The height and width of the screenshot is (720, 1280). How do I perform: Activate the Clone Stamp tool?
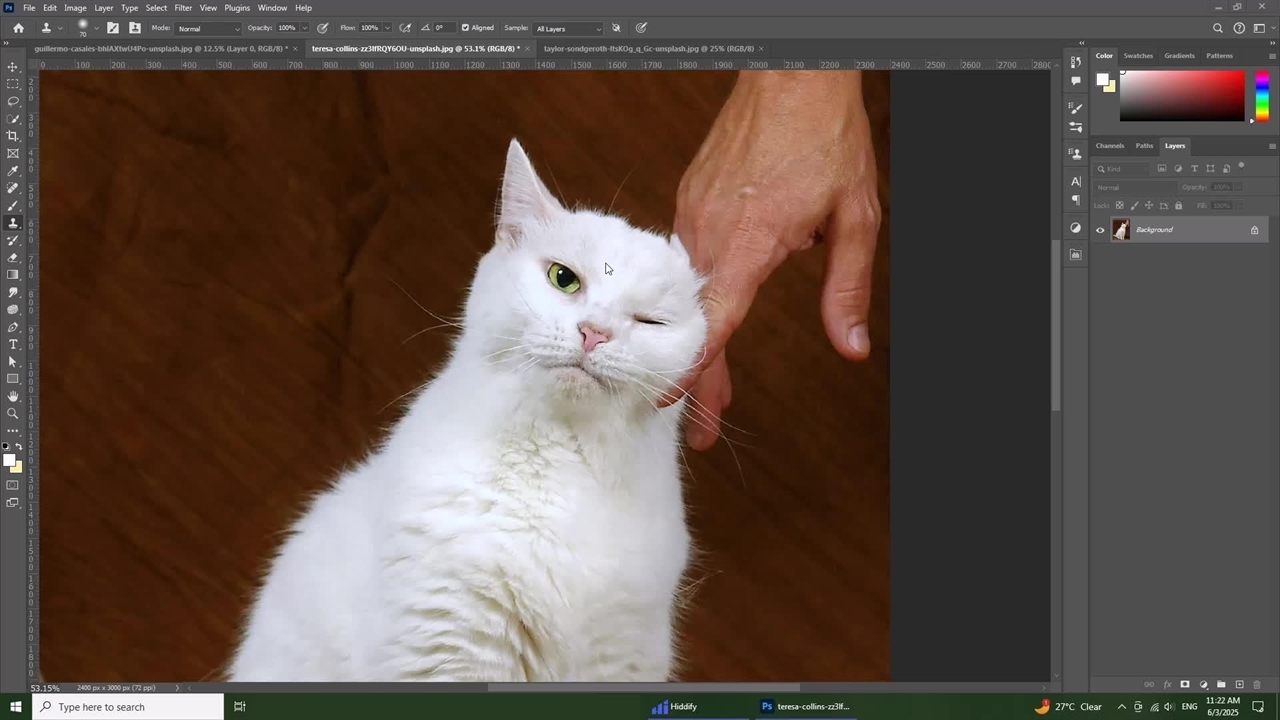[13, 223]
